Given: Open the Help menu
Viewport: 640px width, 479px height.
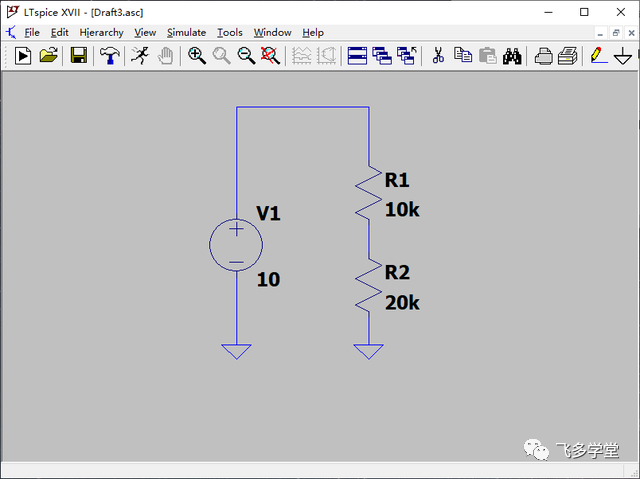Looking at the screenshot, I should [x=313, y=33].
